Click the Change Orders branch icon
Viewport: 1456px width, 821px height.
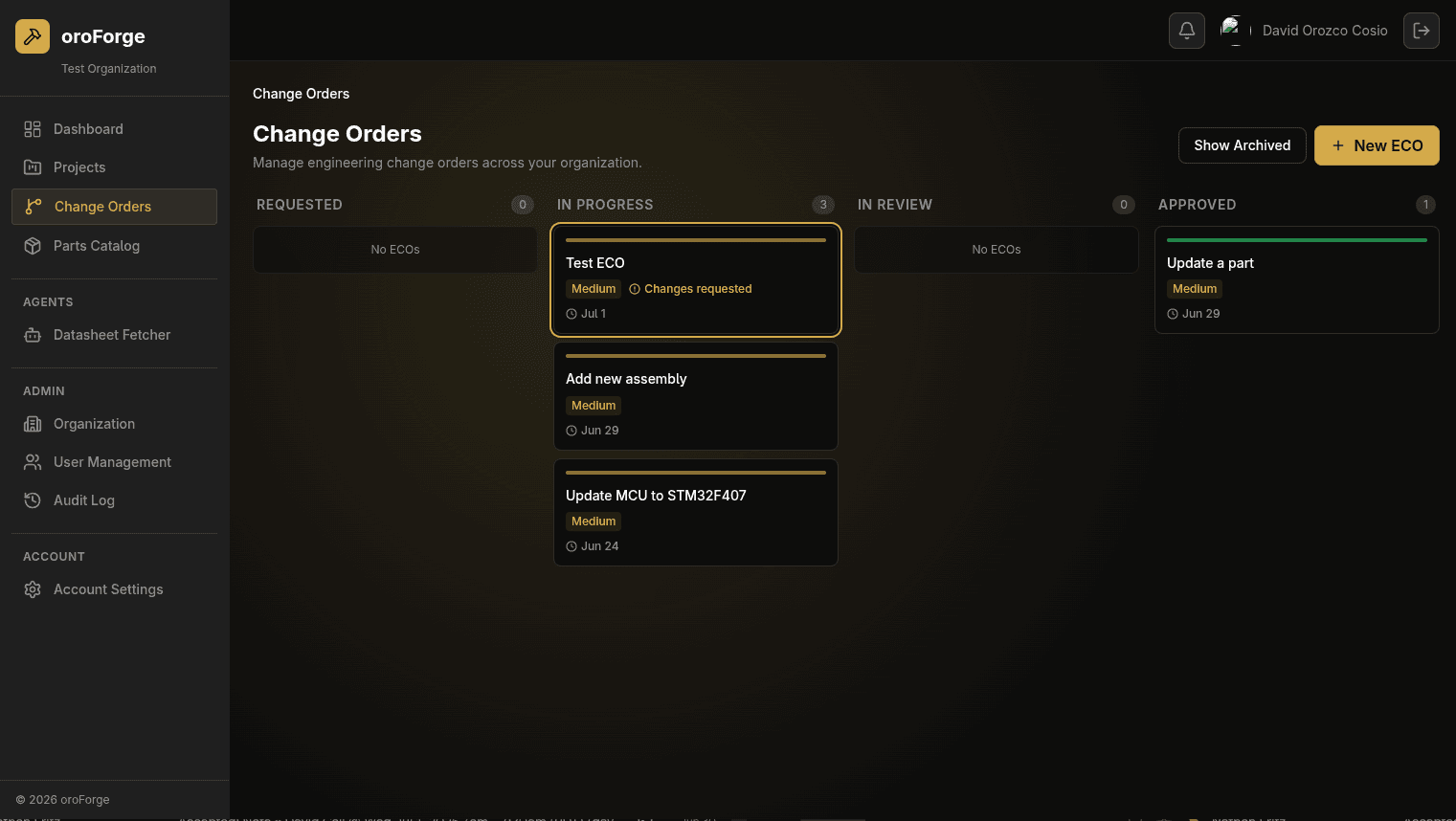pos(34,207)
